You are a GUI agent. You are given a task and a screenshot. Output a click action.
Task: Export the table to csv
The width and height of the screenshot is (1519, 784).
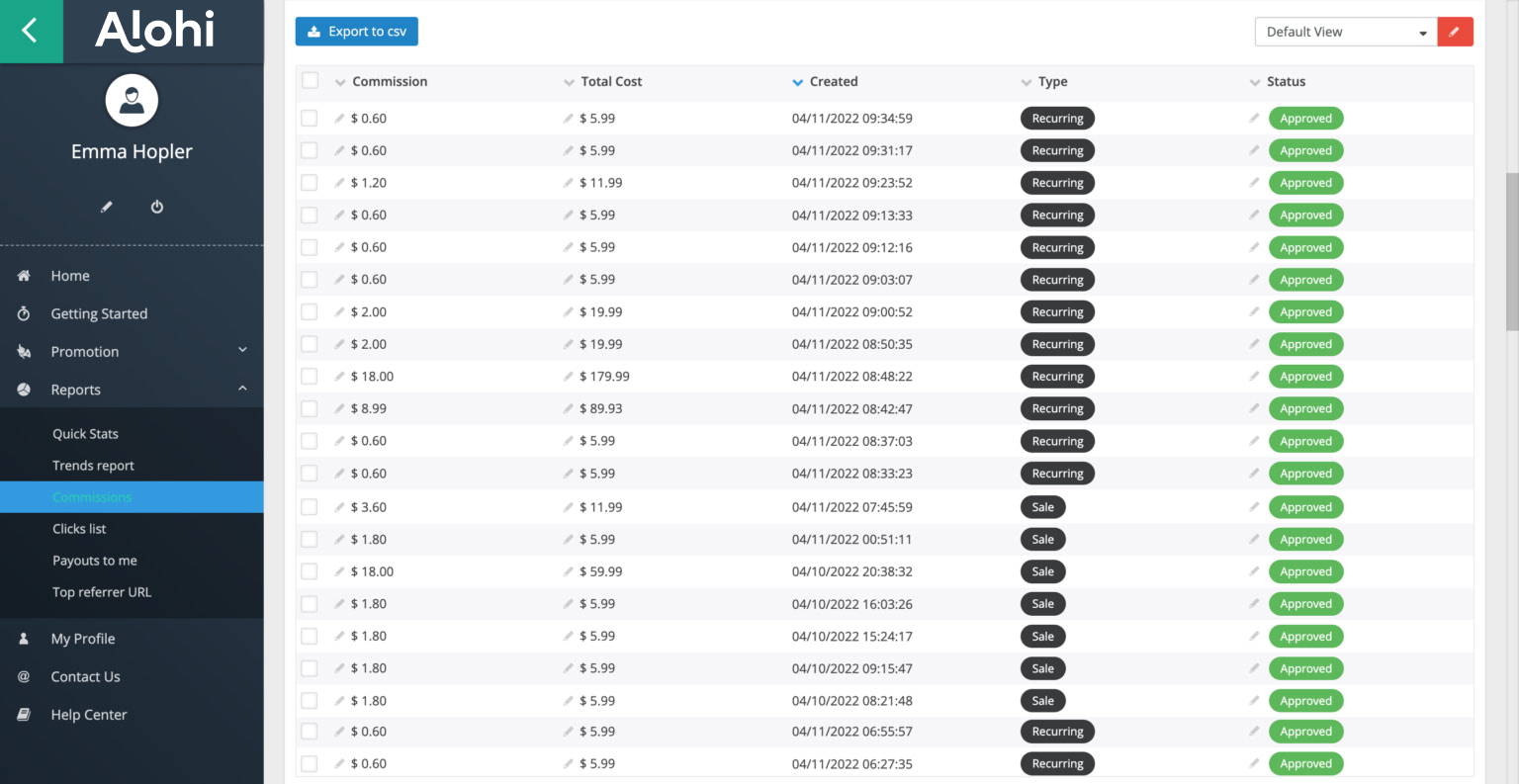356,32
